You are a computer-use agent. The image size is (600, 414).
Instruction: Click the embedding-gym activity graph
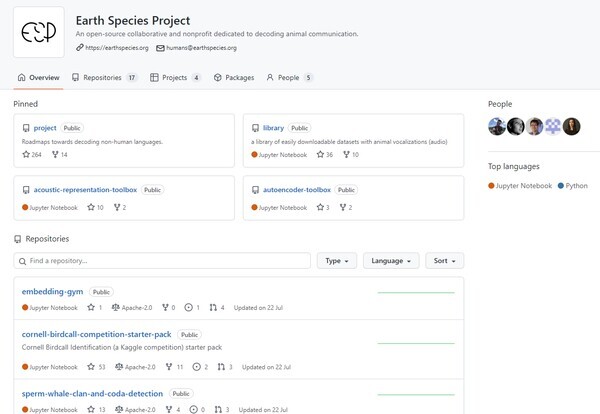tap(416, 292)
